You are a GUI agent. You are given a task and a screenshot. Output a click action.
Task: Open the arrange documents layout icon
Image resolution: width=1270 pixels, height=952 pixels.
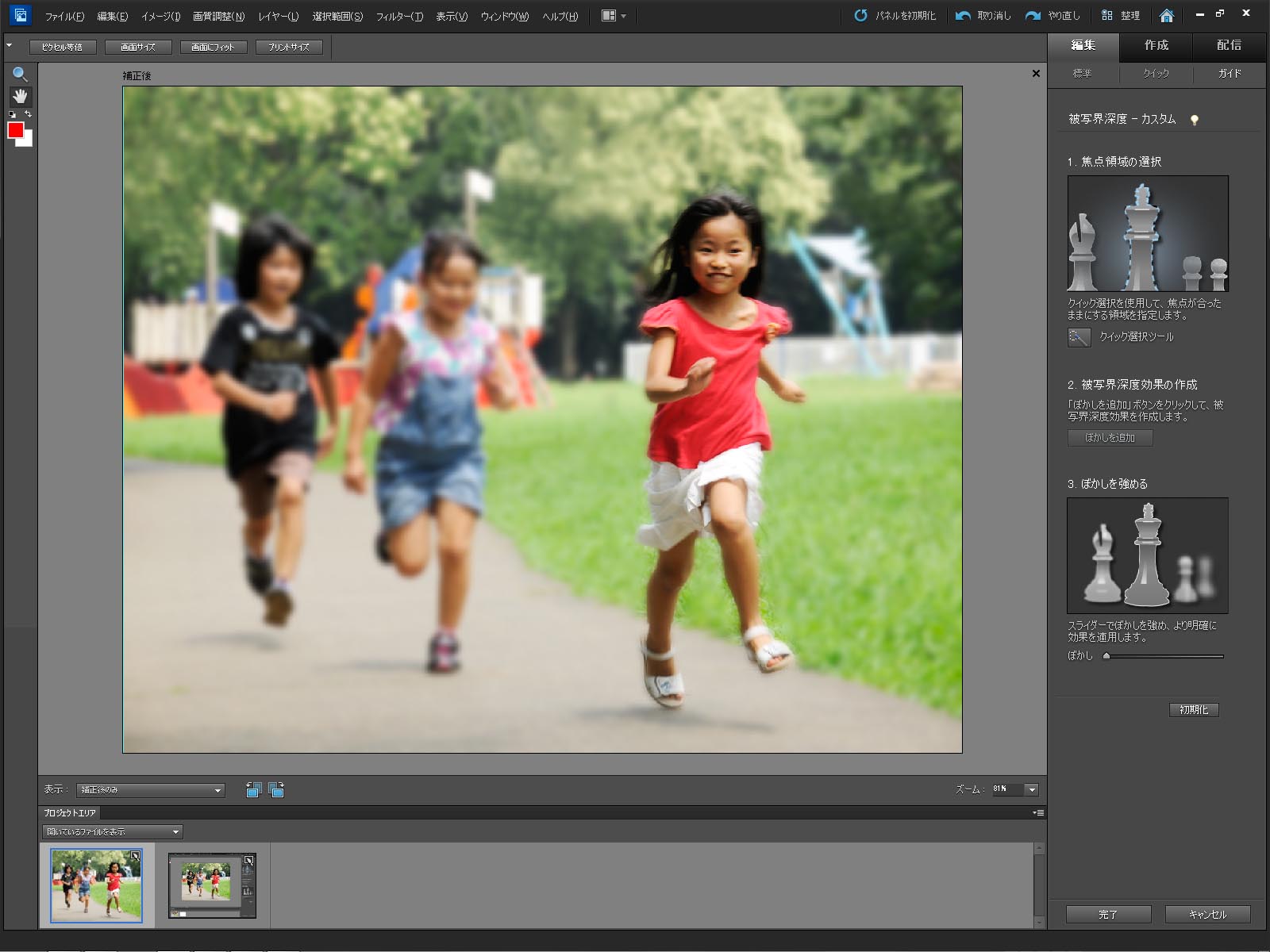(x=609, y=16)
